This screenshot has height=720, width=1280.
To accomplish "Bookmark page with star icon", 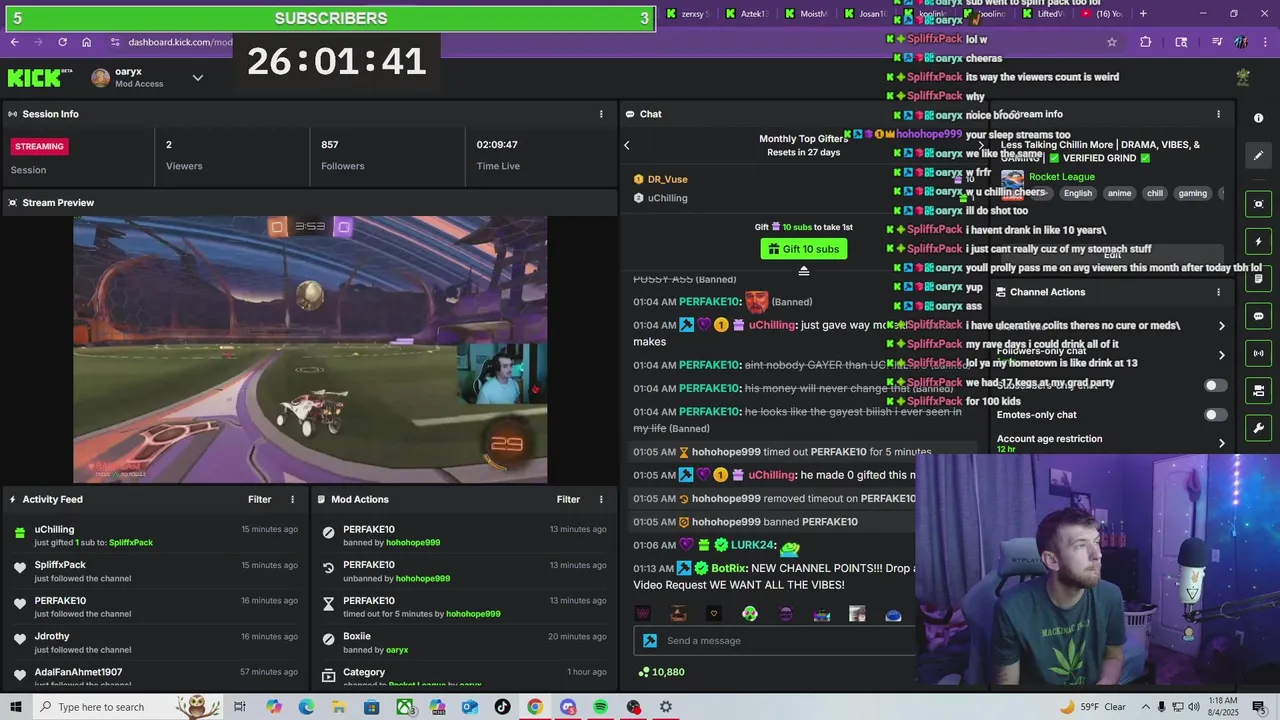I will (x=1112, y=42).
